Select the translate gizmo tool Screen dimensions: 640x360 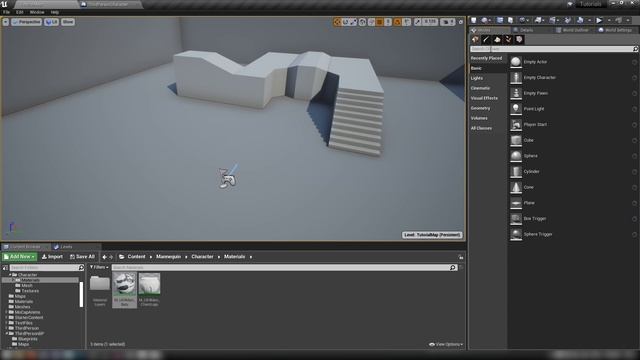tap(337, 22)
